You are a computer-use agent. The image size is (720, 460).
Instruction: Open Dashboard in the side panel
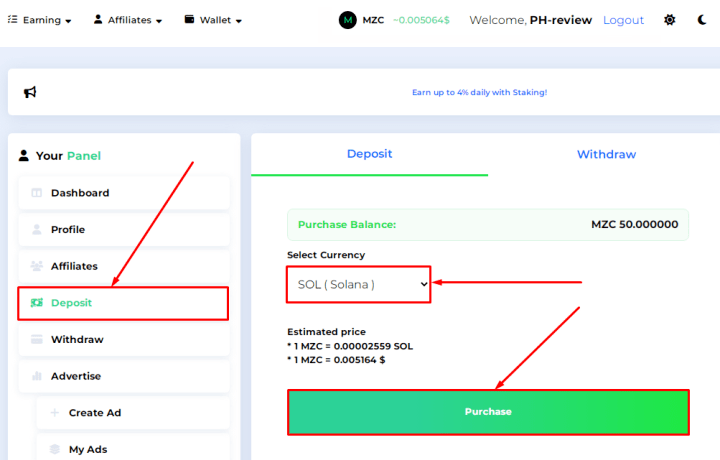pyautogui.click(x=124, y=193)
